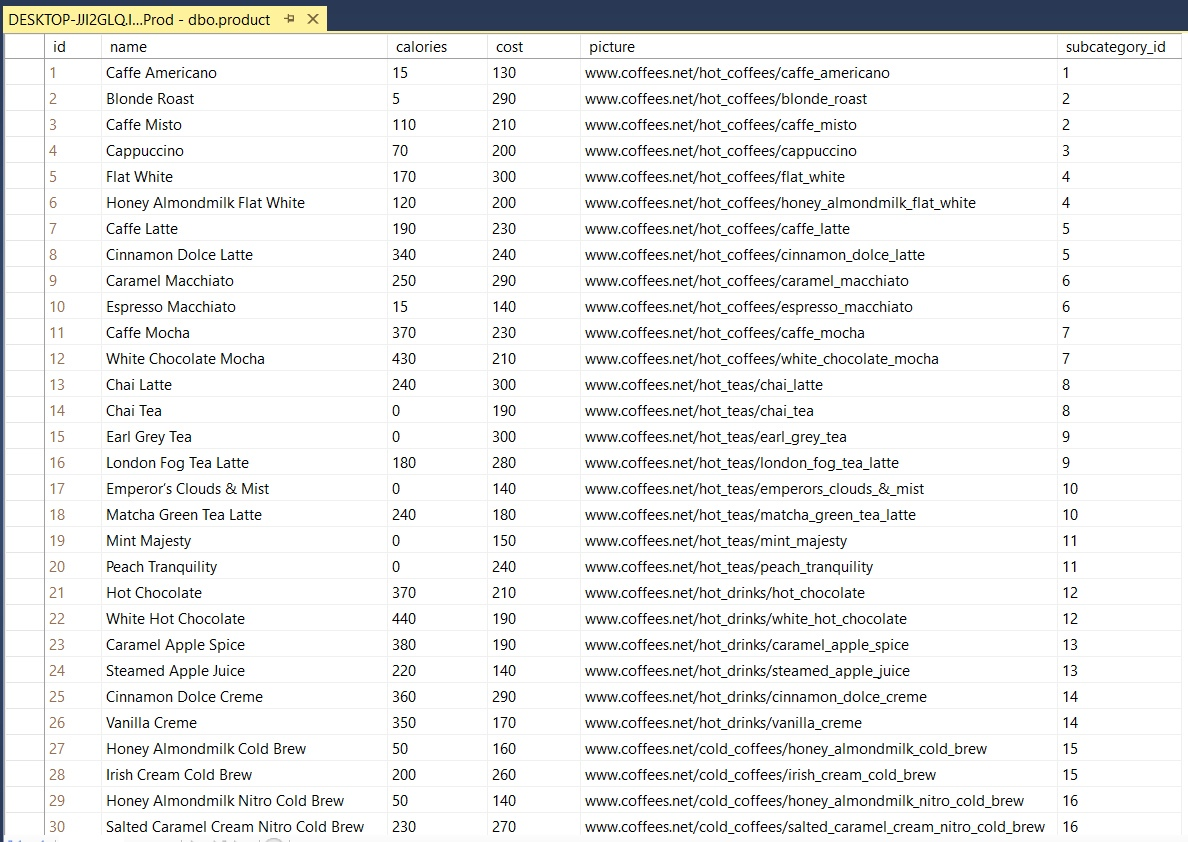Click cost value 260 for Irish Cream Cold Brew
The height and width of the screenshot is (842, 1188).
point(533,775)
